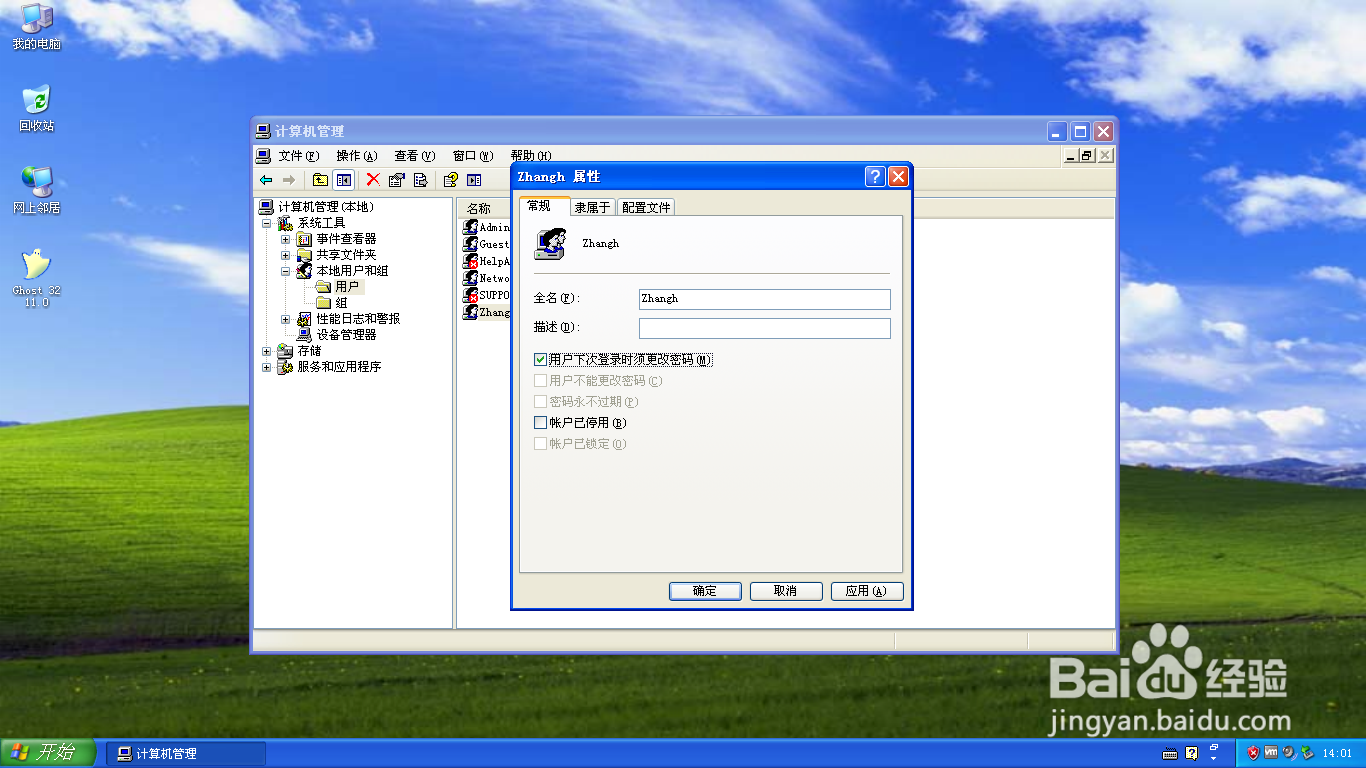This screenshot has height=768, width=1366.
Task: Click the Up one level folder icon
Action: [x=320, y=180]
